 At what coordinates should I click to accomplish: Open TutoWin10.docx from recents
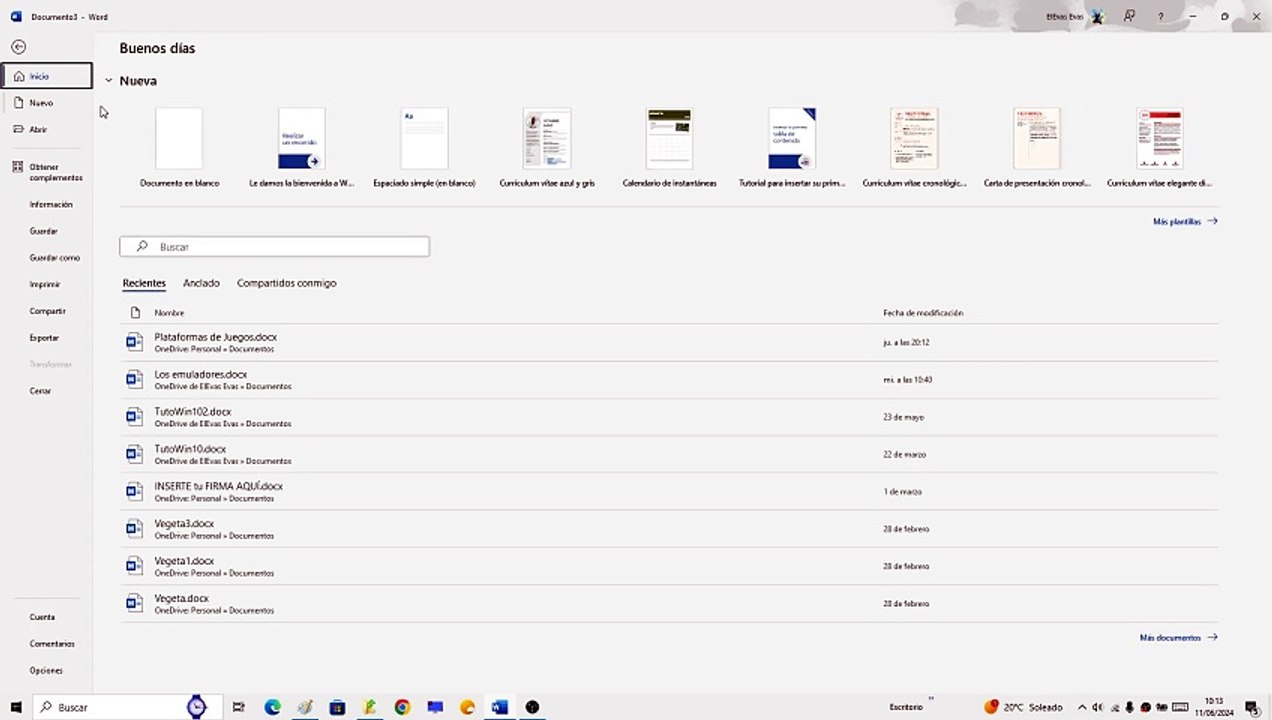pos(670,454)
